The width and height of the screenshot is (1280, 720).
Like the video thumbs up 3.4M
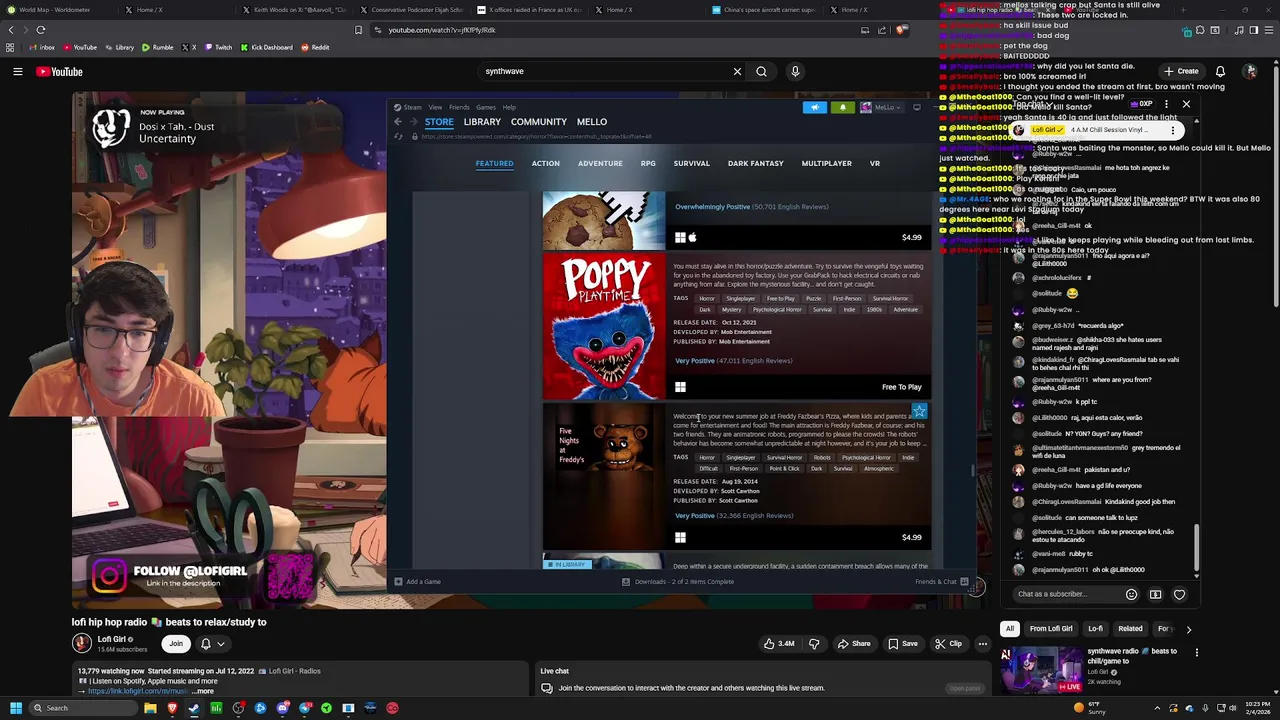point(778,644)
